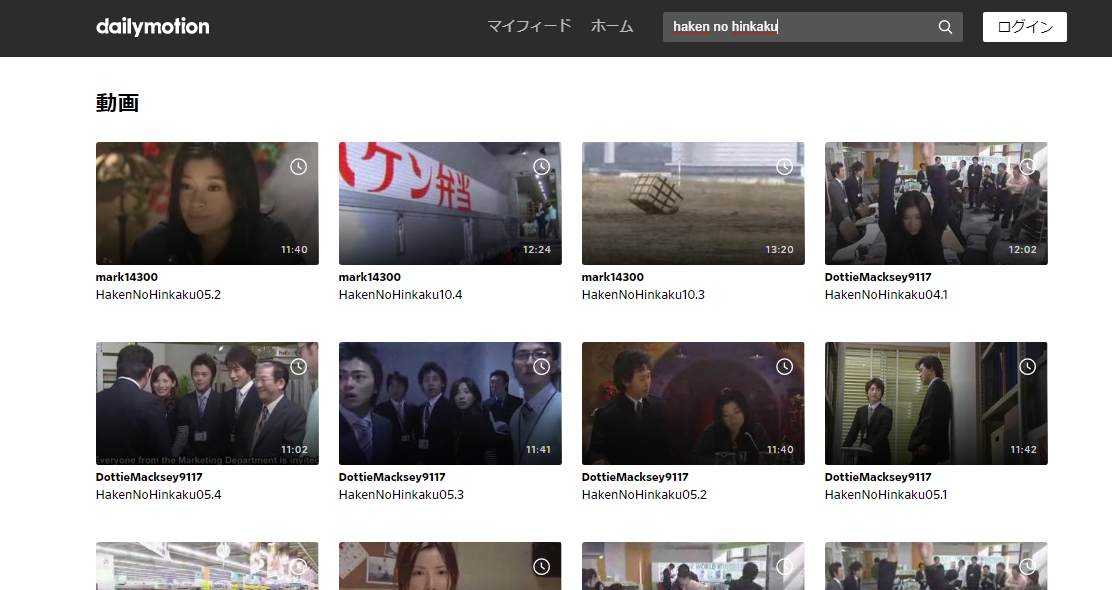
Task: Open the HakenNoHinkaku05.3 title link
Action: coord(401,495)
